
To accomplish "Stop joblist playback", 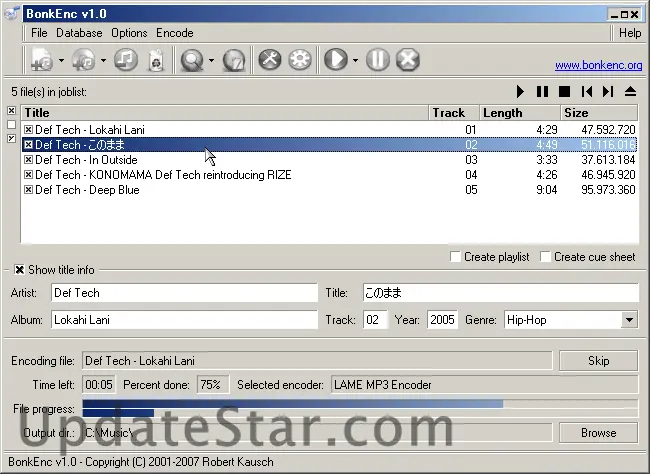I will tap(564, 92).
